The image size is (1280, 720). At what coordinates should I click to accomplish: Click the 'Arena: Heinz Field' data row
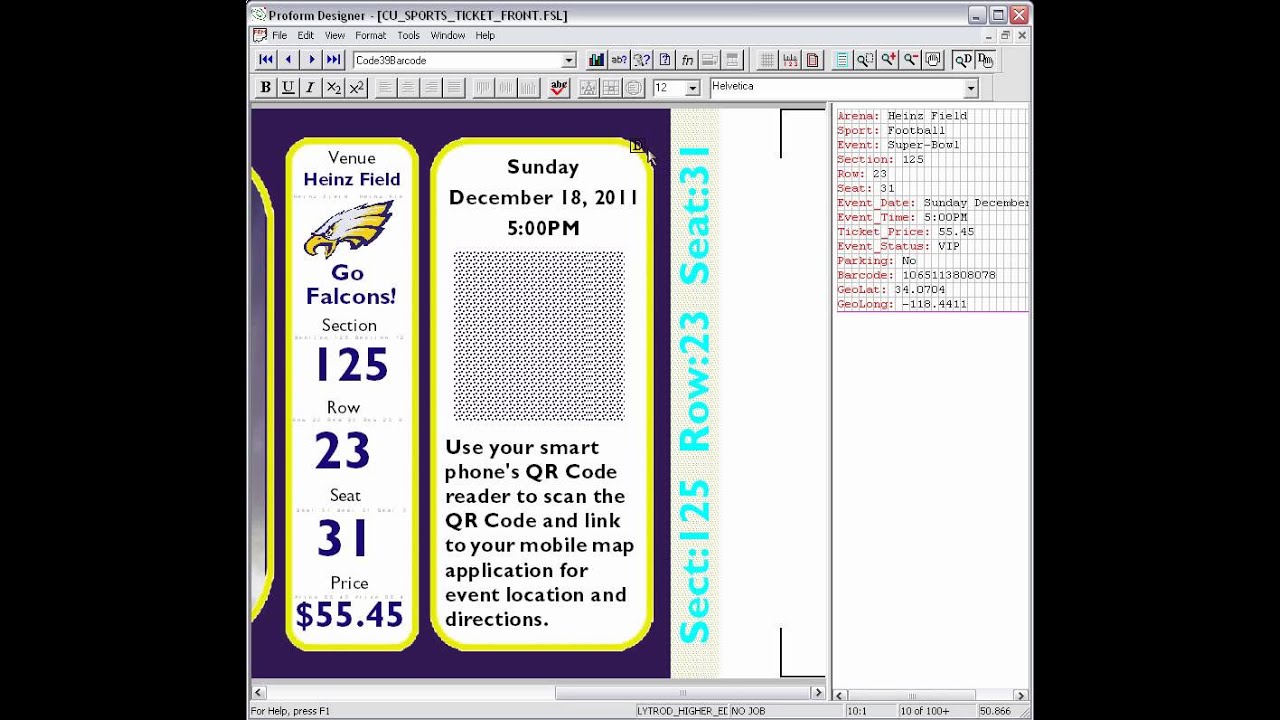coord(902,116)
